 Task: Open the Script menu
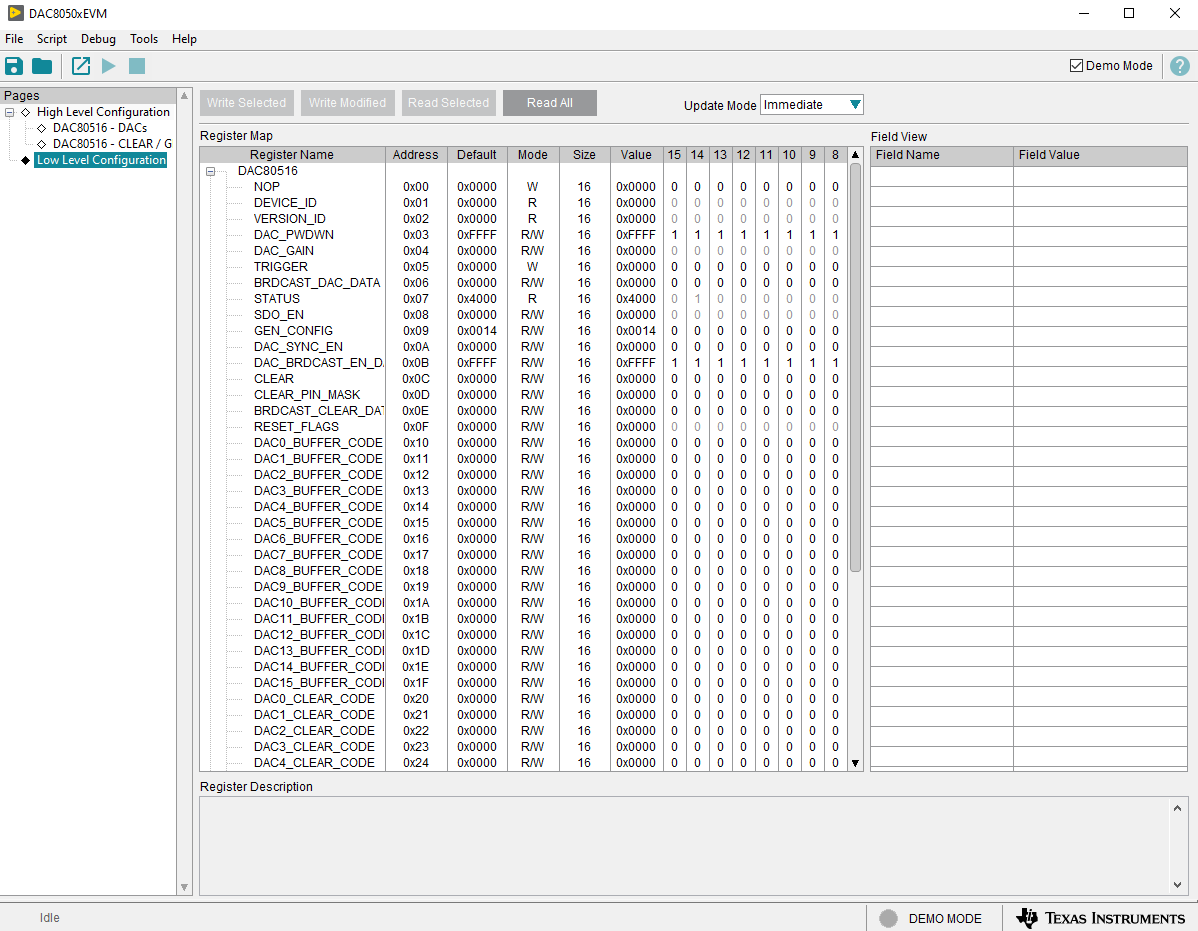(x=51, y=39)
